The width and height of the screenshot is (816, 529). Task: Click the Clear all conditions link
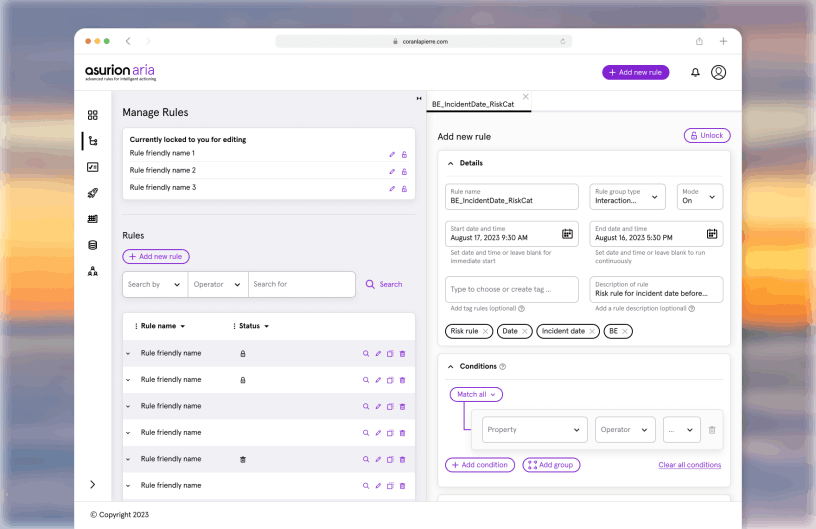point(689,465)
